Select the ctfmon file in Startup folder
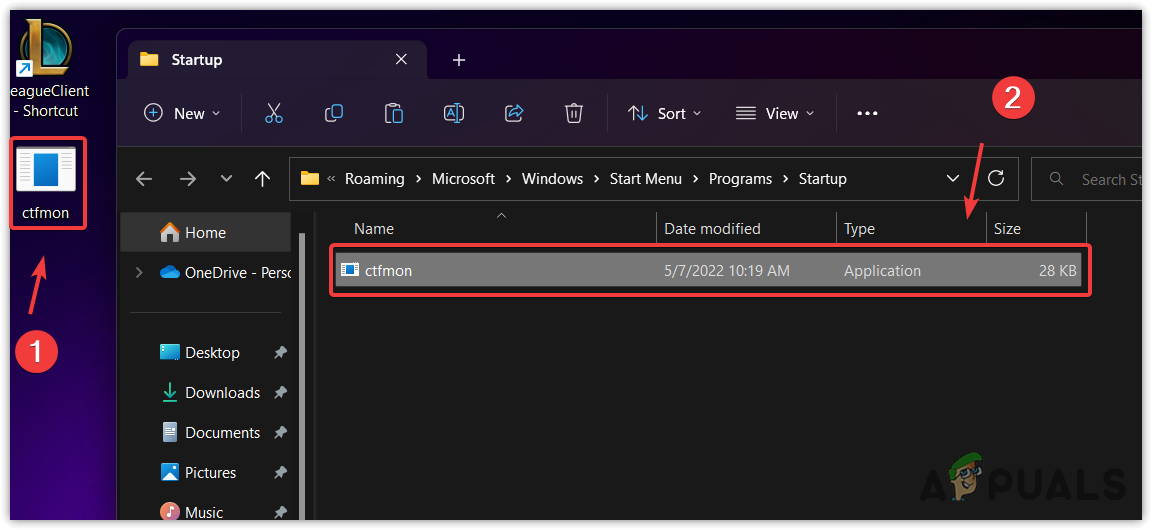1152x530 pixels. click(710, 271)
